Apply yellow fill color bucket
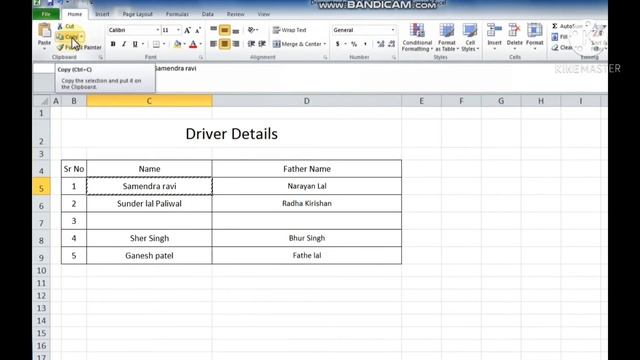Viewport: 640px width, 360px height. pyautogui.click(x=177, y=44)
